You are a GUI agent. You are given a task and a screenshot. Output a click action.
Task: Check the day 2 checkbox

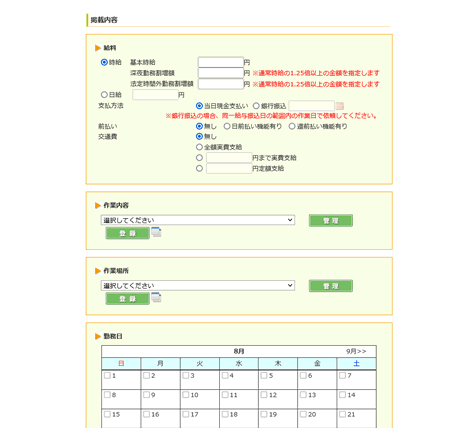pos(146,376)
